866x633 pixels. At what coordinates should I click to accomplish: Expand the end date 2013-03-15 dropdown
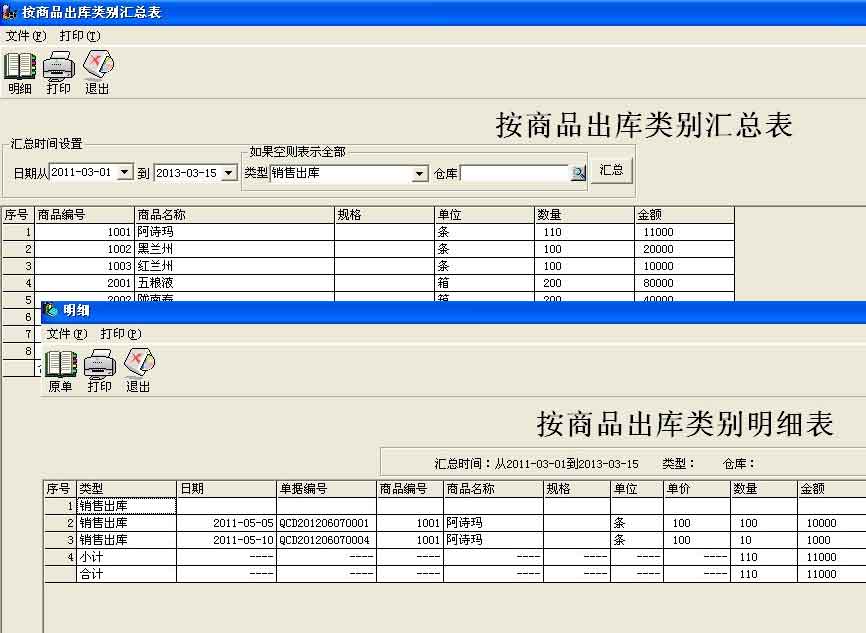[229, 173]
